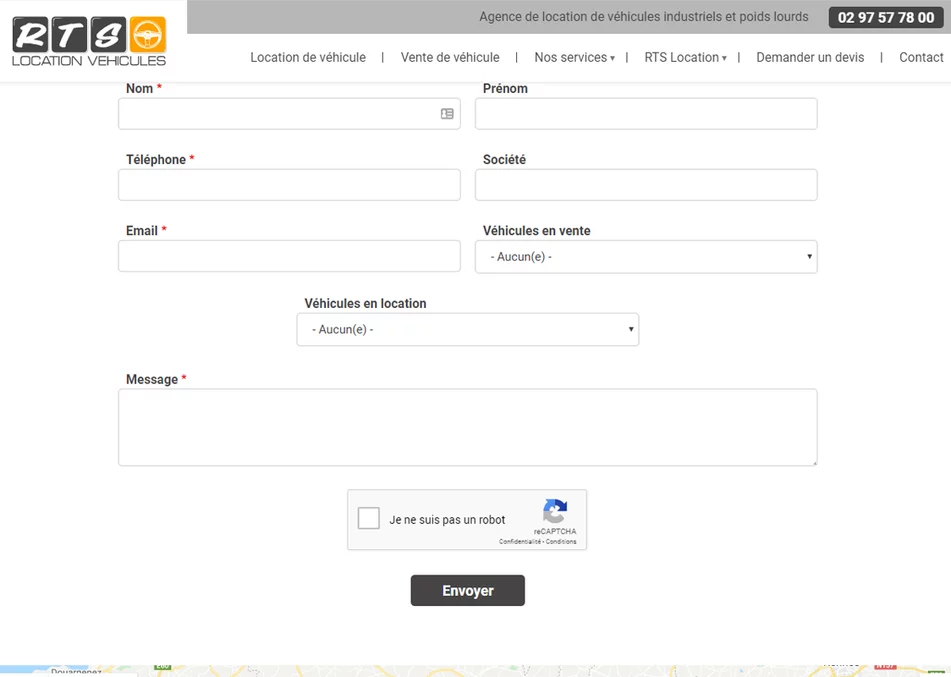Open the Location de véhicule page
Image resolution: width=951 pixels, height=677 pixels.
(308, 58)
